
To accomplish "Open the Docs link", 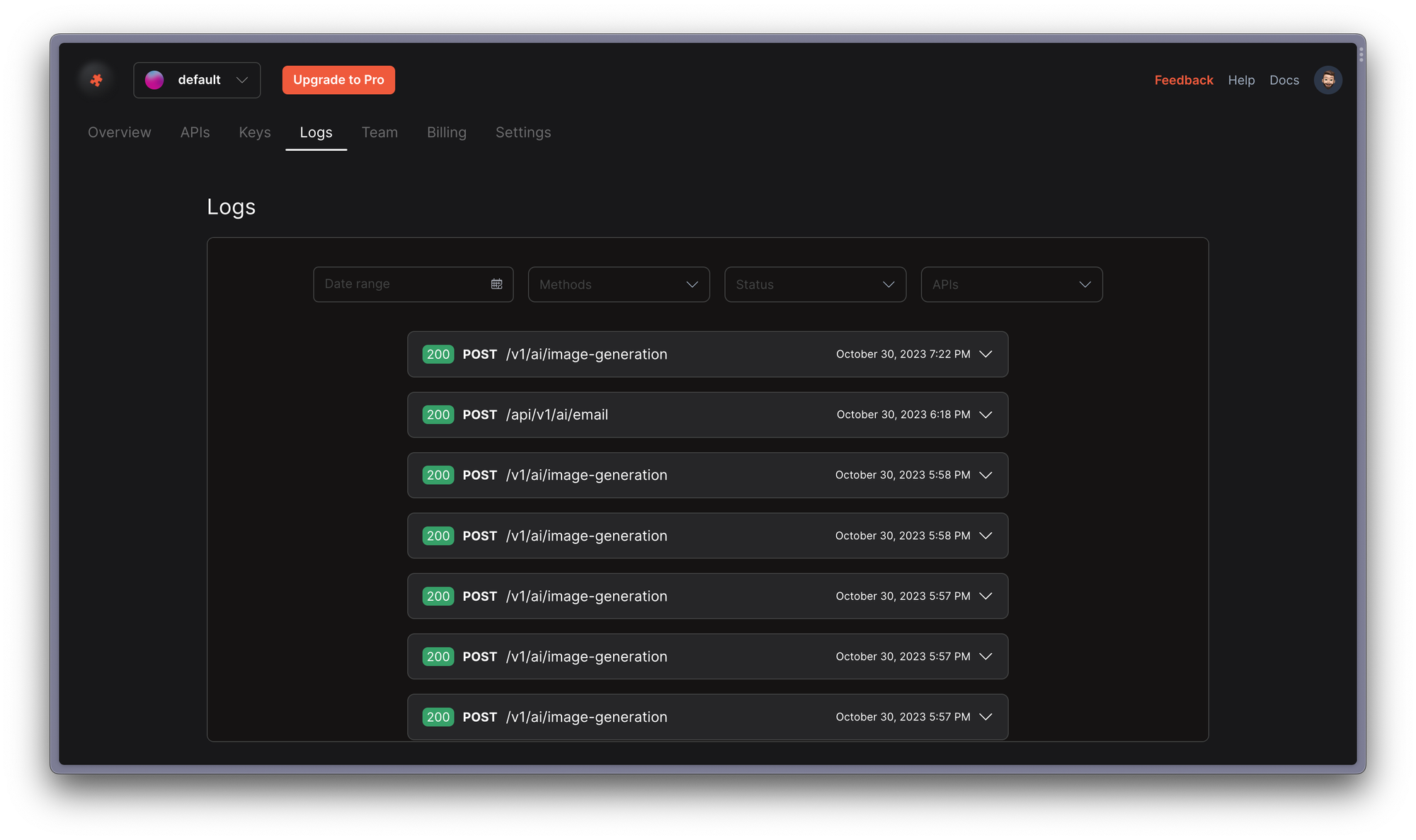I will [x=1284, y=80].
